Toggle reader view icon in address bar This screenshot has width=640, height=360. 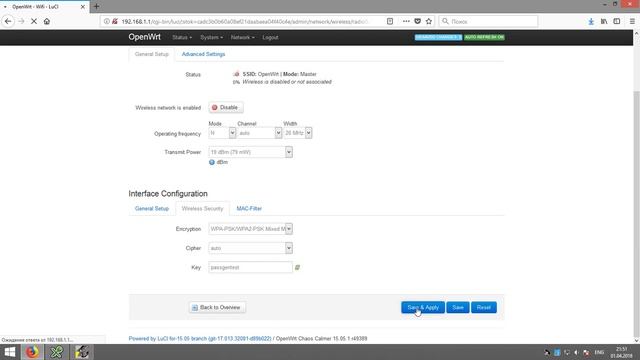(x=390, y=21)
